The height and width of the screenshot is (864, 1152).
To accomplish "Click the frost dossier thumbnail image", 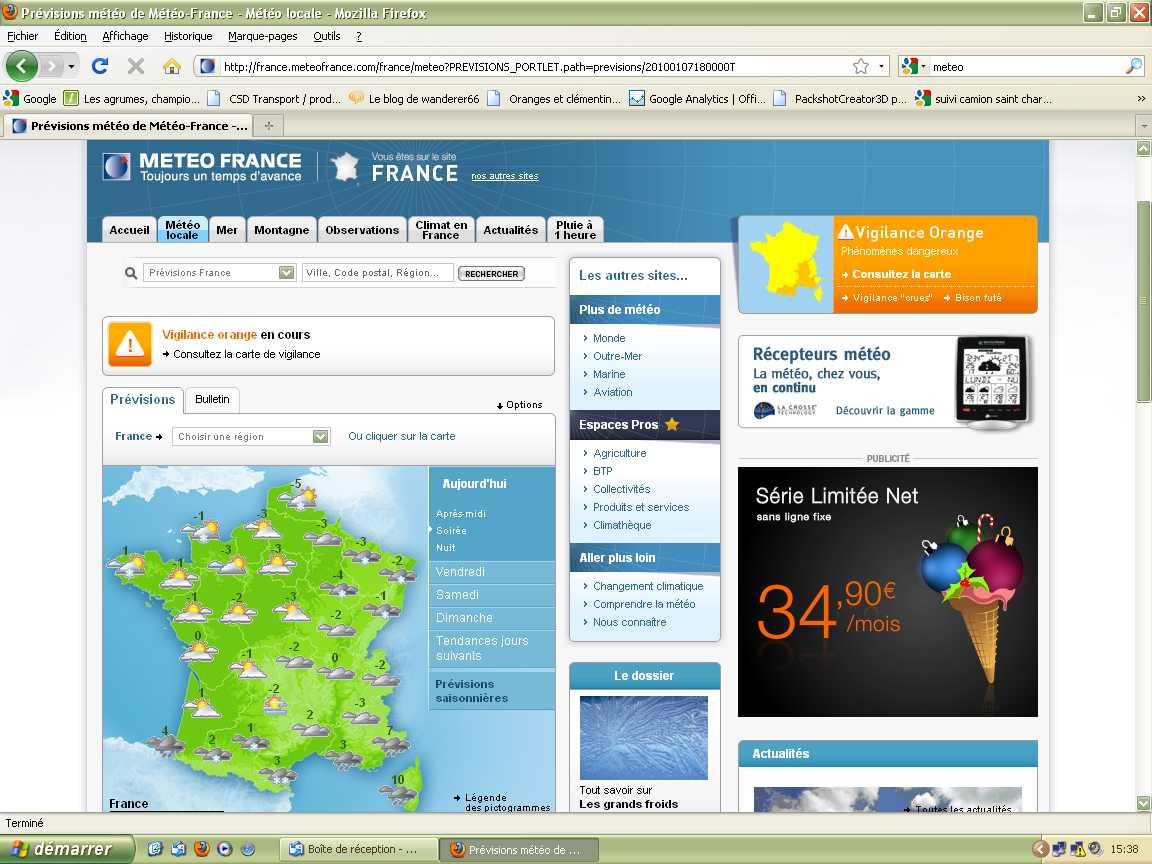I will pos(644,738).
